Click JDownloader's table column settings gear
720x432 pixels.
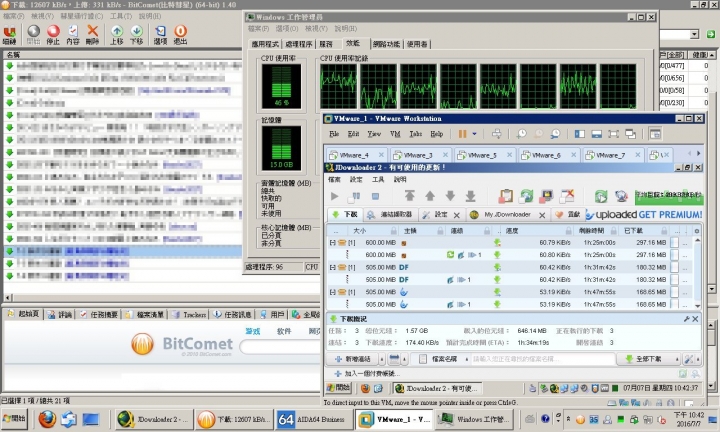point(697,231)
